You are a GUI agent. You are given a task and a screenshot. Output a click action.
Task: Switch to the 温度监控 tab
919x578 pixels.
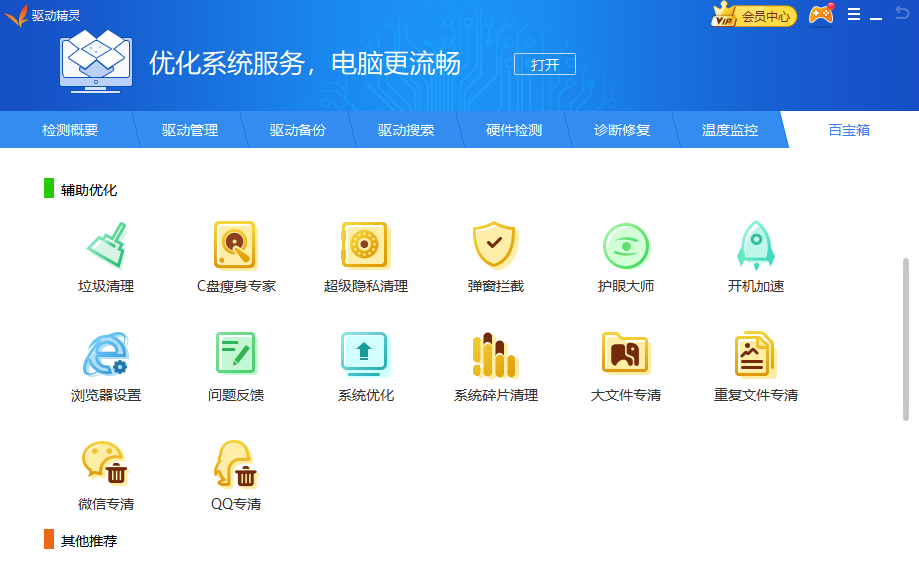(x=730, y=130)
